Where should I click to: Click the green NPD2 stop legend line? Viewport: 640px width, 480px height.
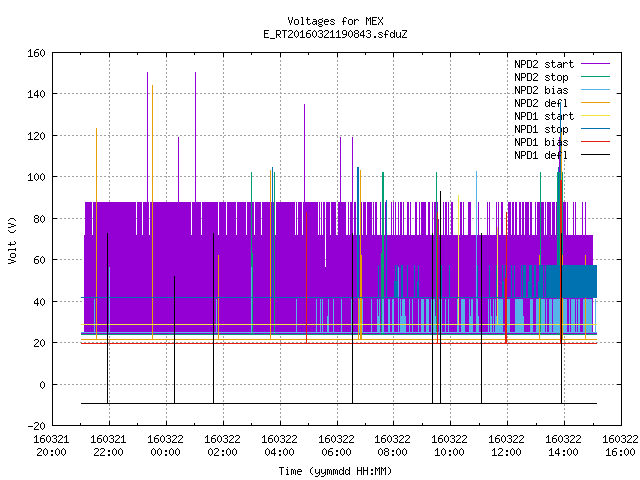coord(595,77)
